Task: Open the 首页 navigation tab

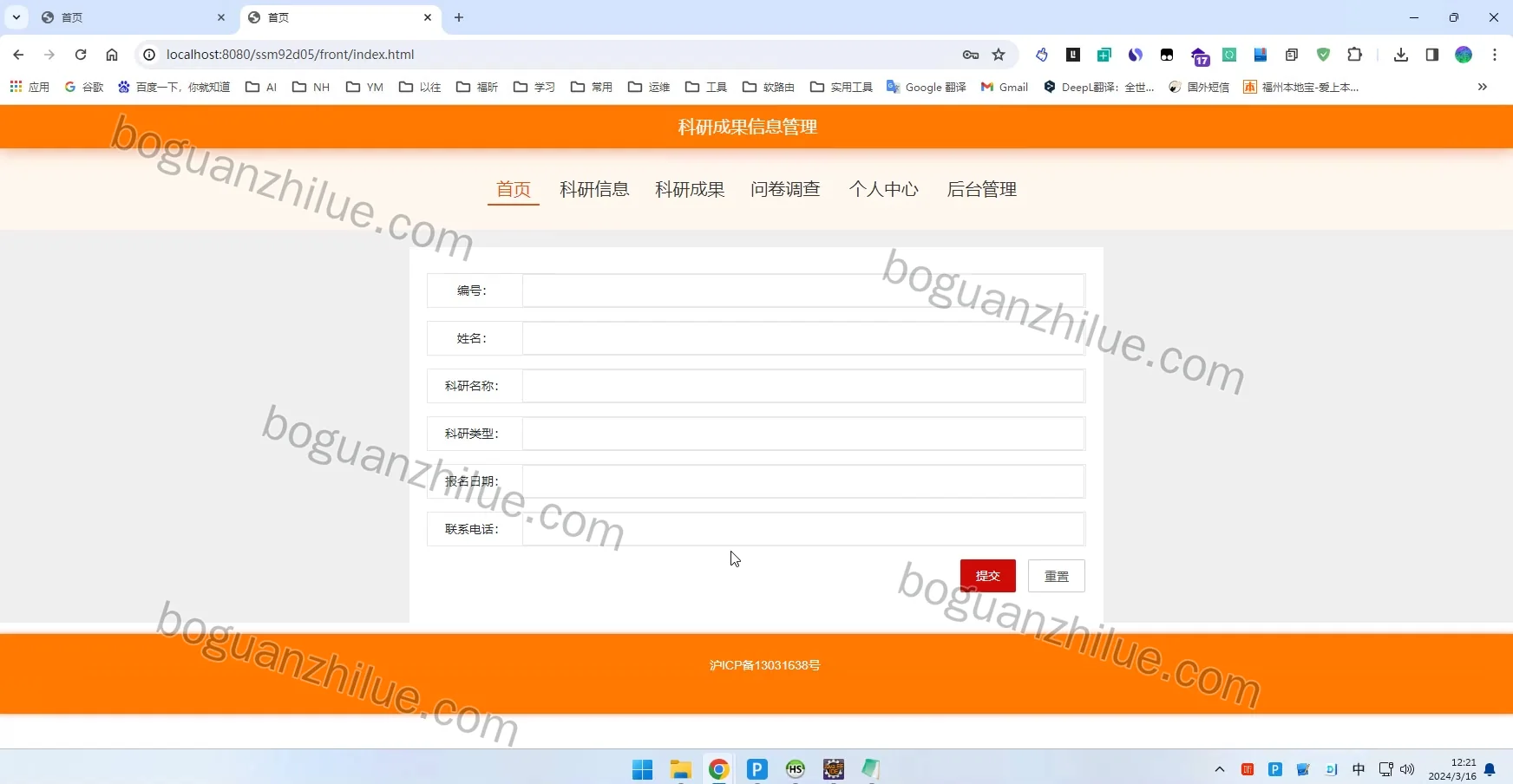Action: (514, 189)
